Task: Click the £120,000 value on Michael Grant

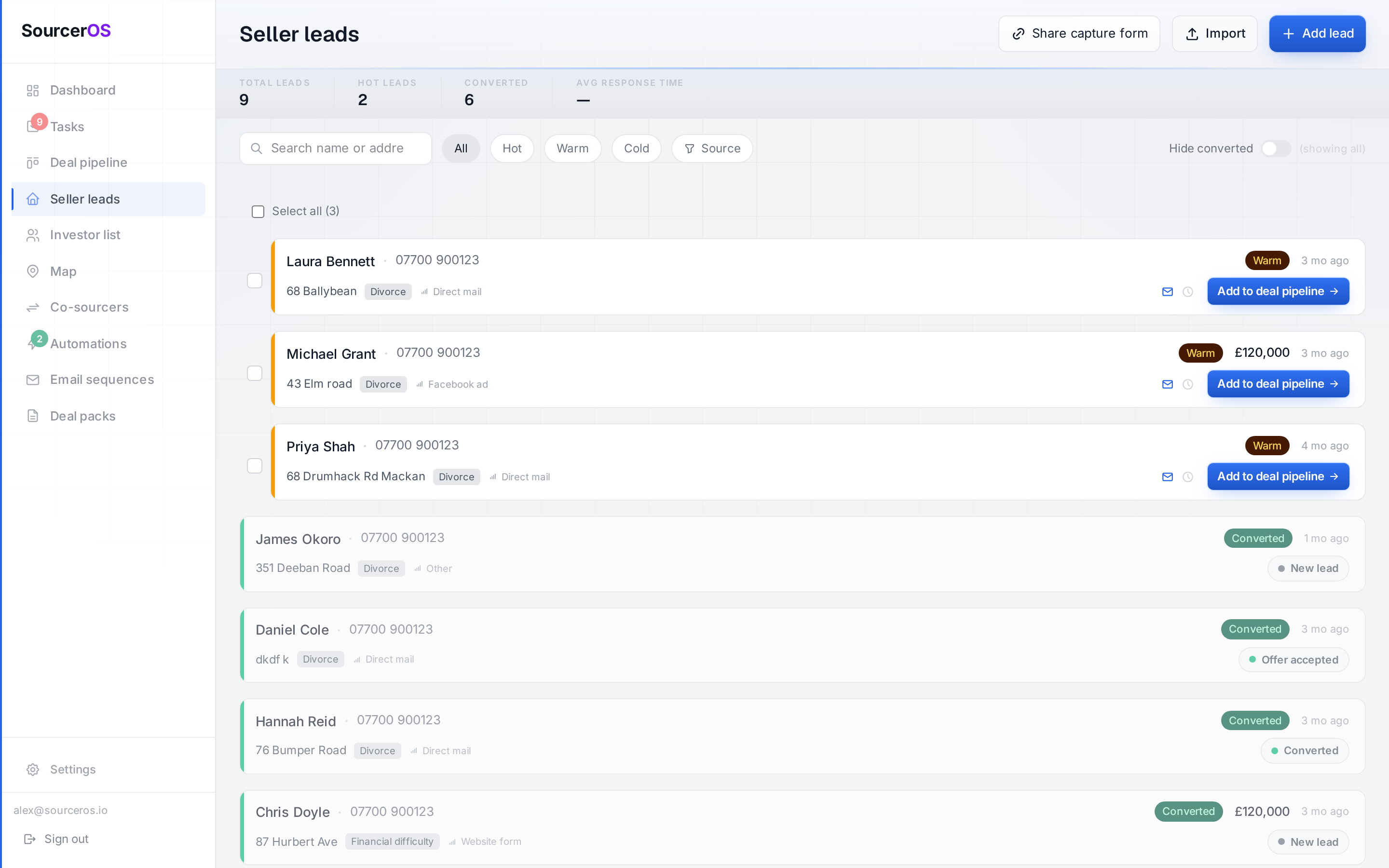Action: click(1262, 353)
